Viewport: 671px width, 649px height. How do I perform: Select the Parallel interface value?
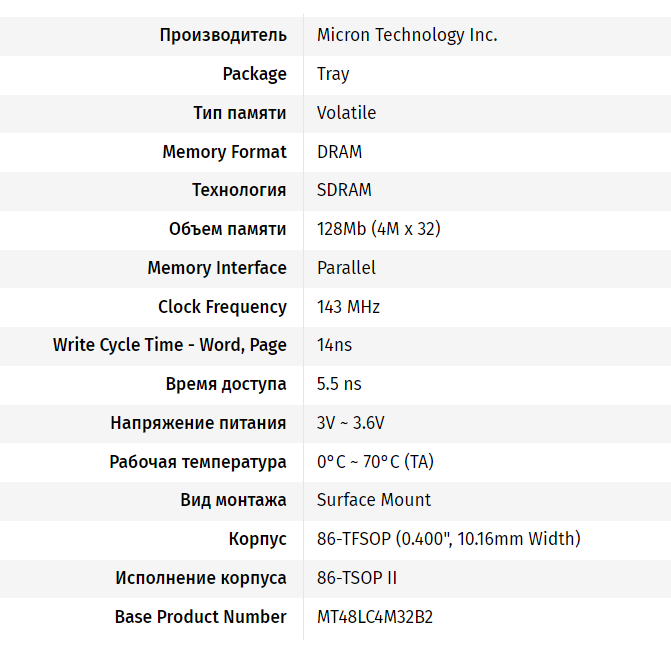pyautogui.click(x=346, y=268)
